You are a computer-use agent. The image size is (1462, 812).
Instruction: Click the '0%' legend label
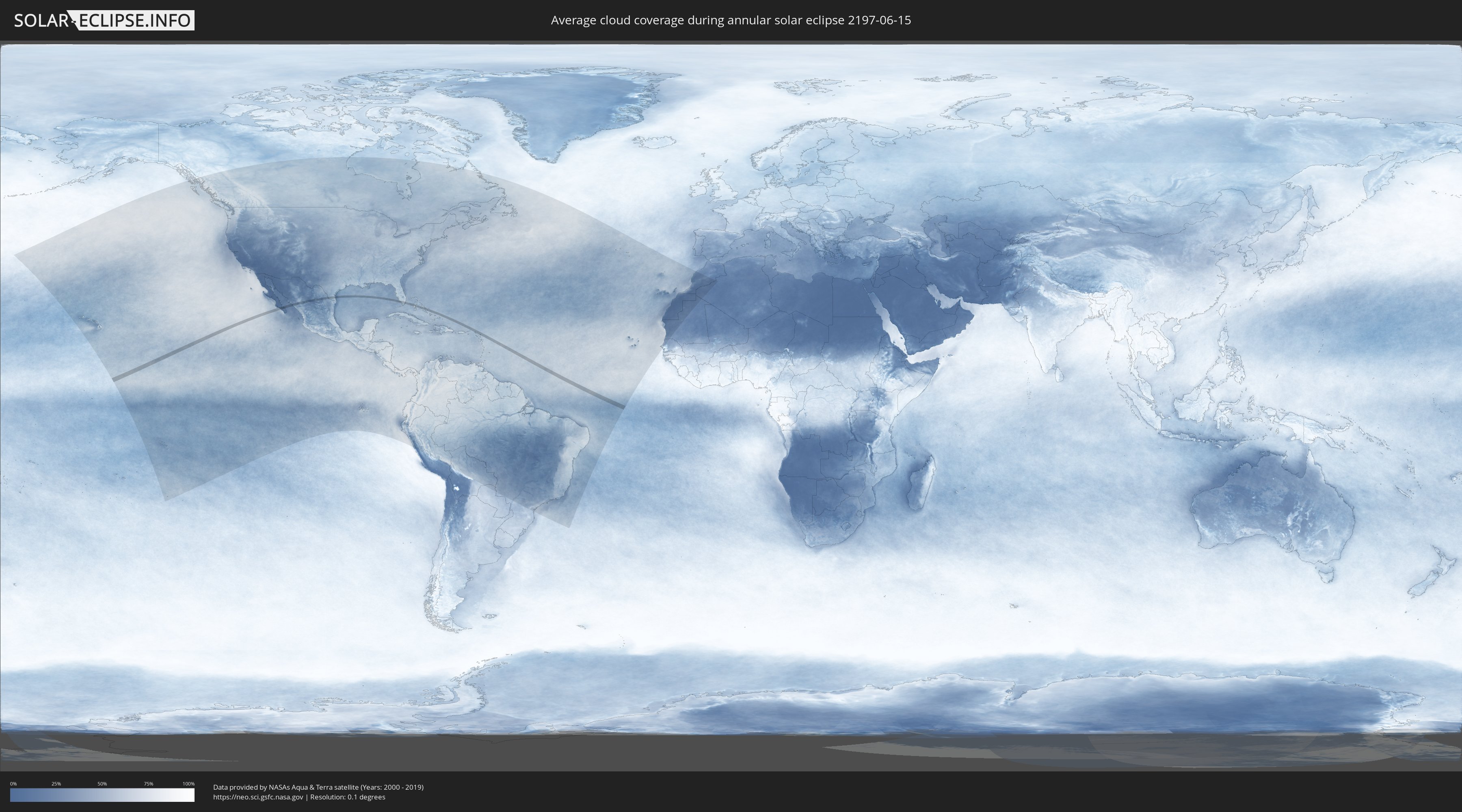[14, 784]
